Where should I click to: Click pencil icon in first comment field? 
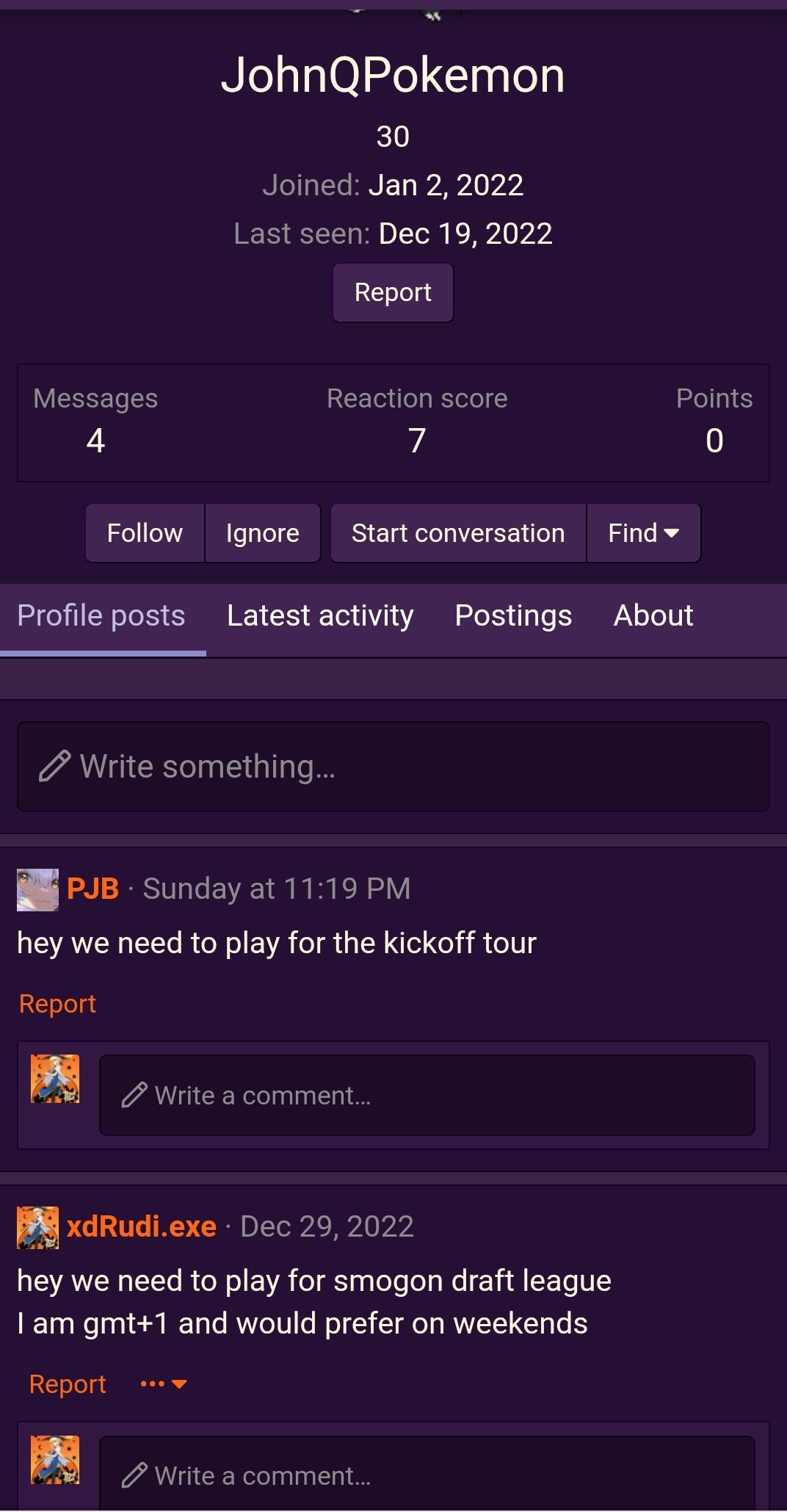[x=134, y=1095]
